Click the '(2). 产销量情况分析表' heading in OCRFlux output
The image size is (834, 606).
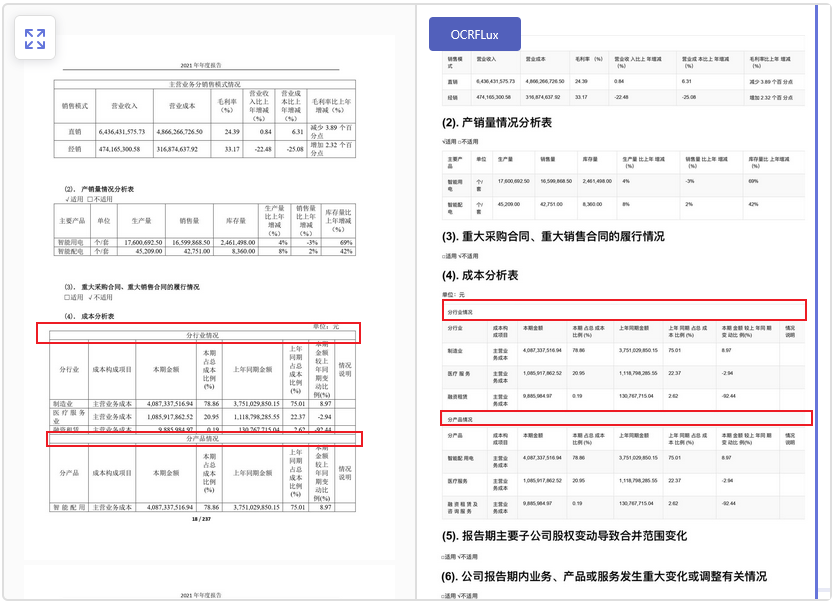pos(496,123)
